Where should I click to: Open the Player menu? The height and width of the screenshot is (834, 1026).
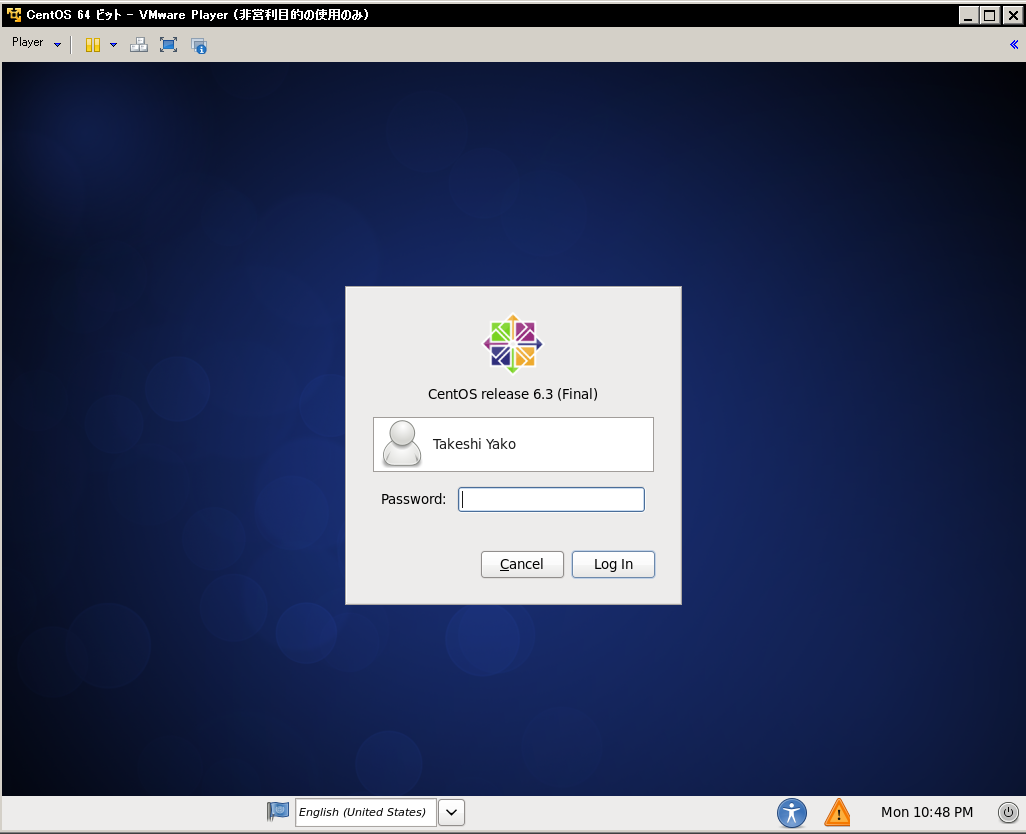tap(36, 43)
